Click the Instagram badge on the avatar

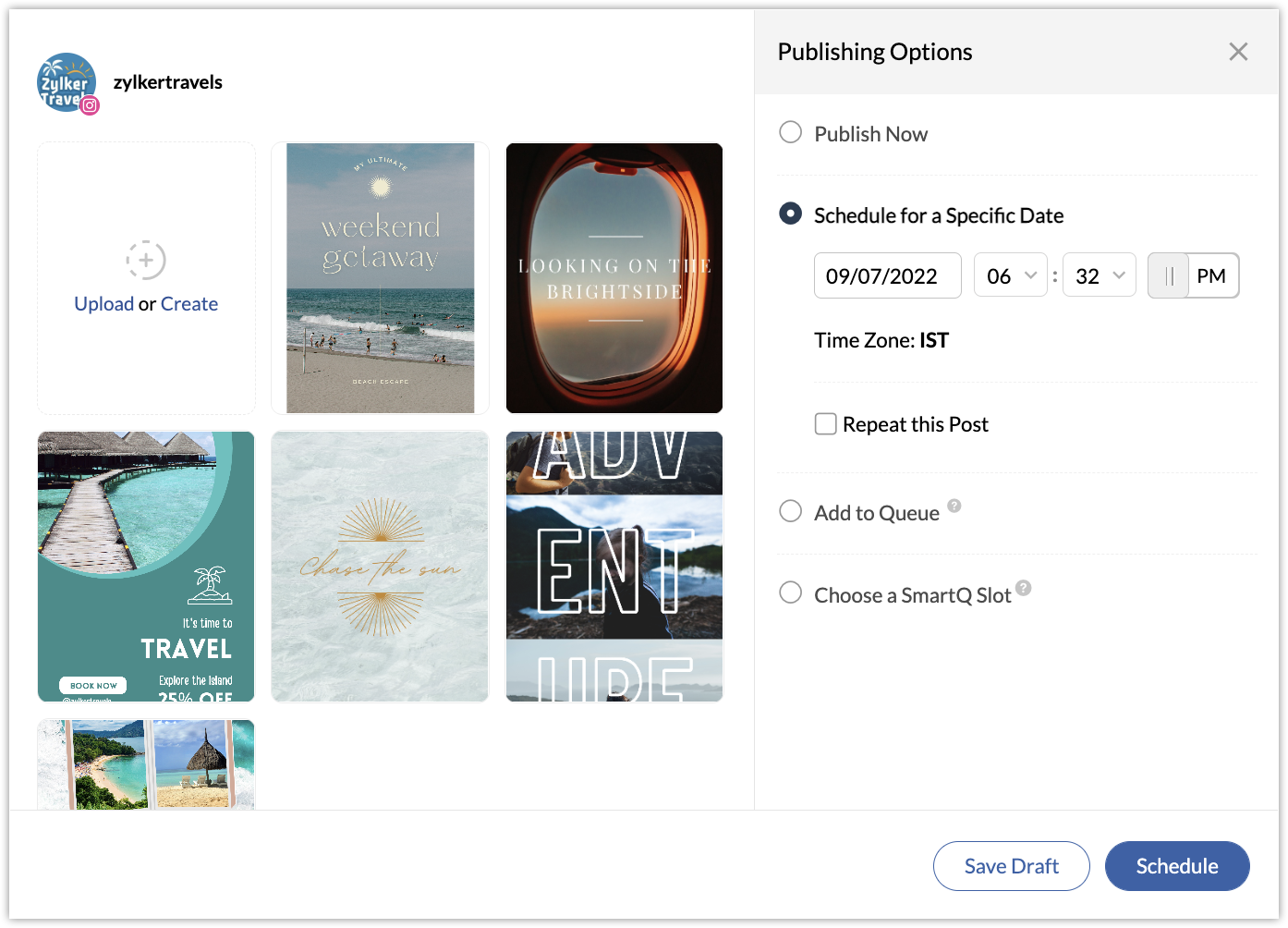90,105
